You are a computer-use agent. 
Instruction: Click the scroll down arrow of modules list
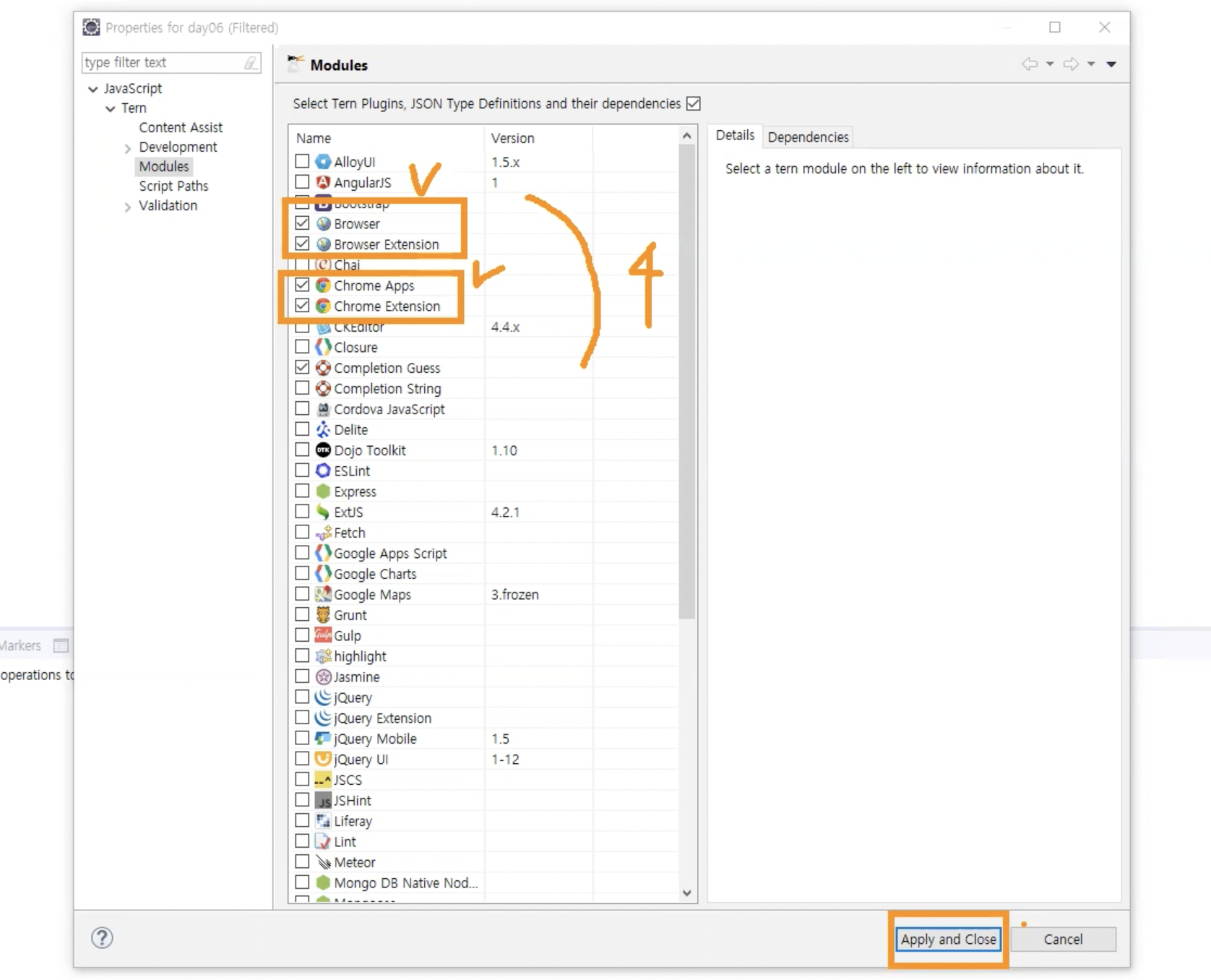[687, 893]
